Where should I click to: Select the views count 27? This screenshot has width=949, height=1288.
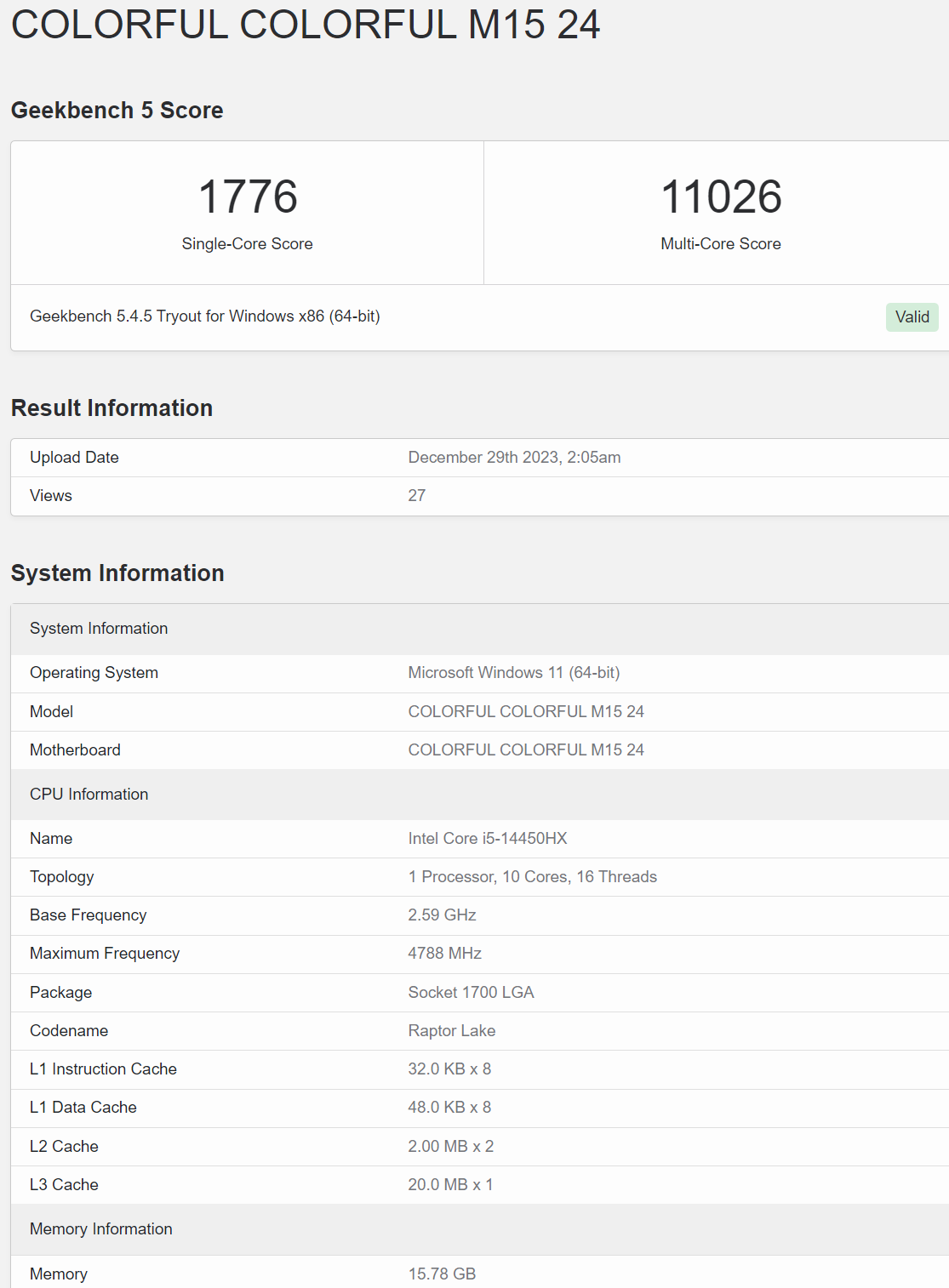click(417, 496)
